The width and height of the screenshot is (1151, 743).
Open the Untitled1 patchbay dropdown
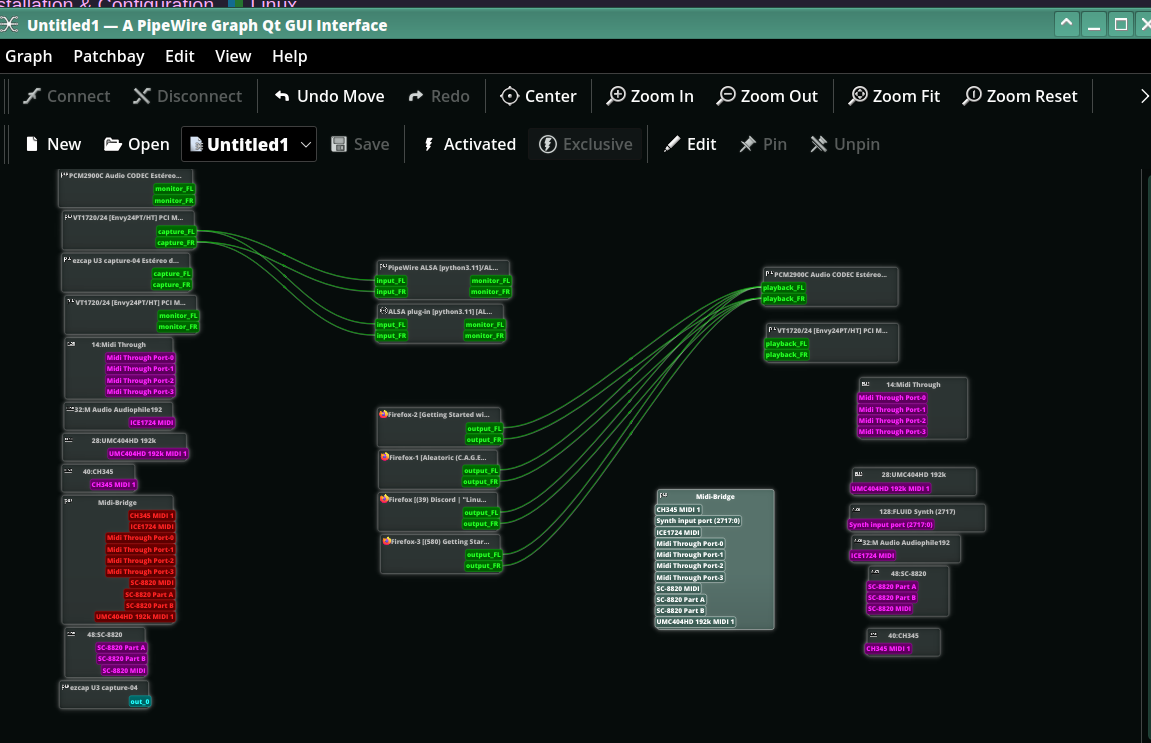pyautogui.click(x=306, y=144)
